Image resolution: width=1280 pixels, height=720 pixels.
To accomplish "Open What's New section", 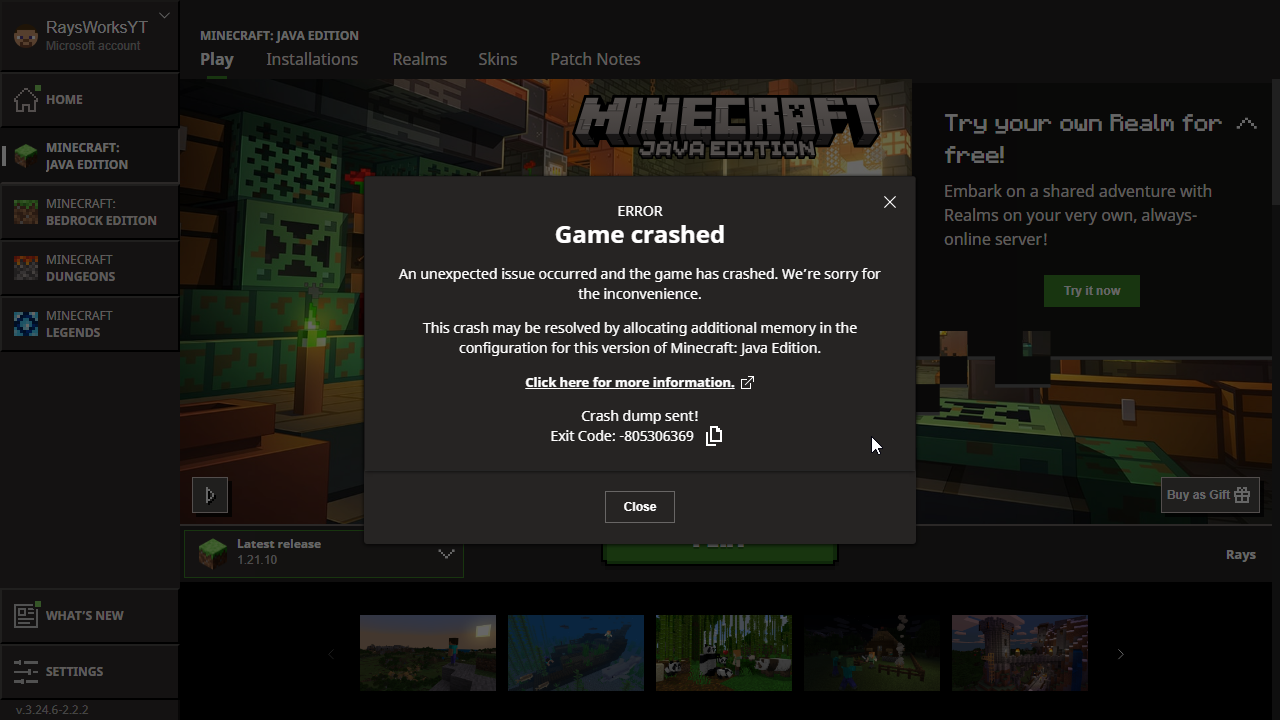I will 90,615.
